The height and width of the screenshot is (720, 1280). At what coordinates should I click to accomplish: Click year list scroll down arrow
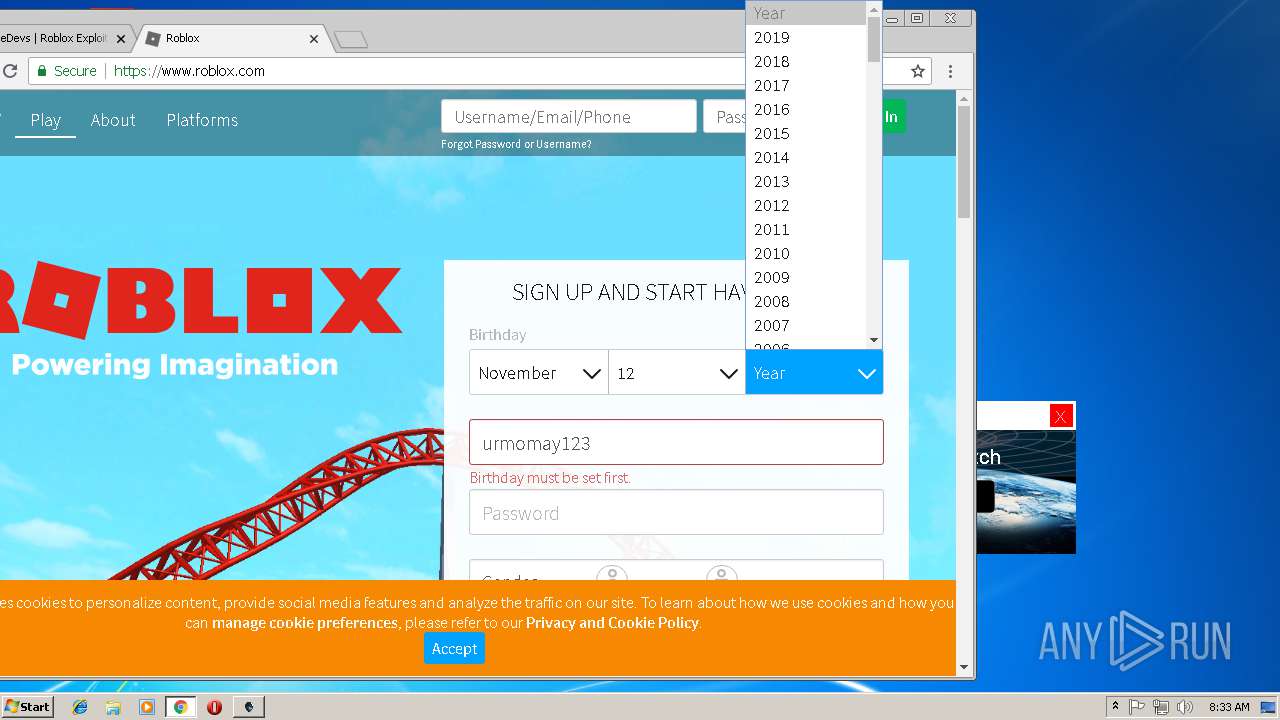[x=874, y=340]
